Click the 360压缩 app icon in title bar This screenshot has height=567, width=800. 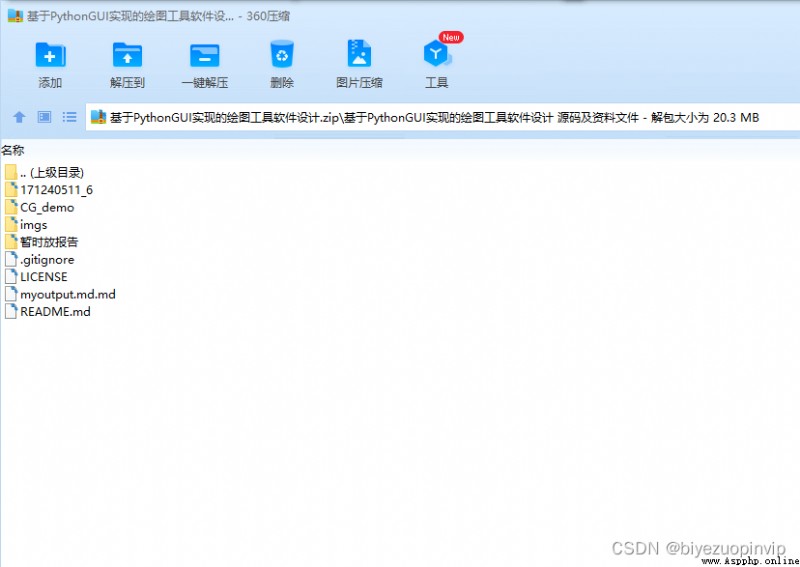pos(15,15)
